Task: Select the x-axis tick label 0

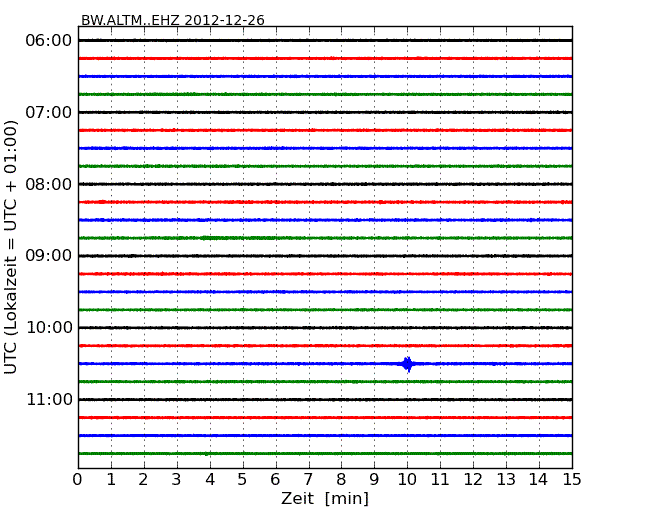Action: 78,480
